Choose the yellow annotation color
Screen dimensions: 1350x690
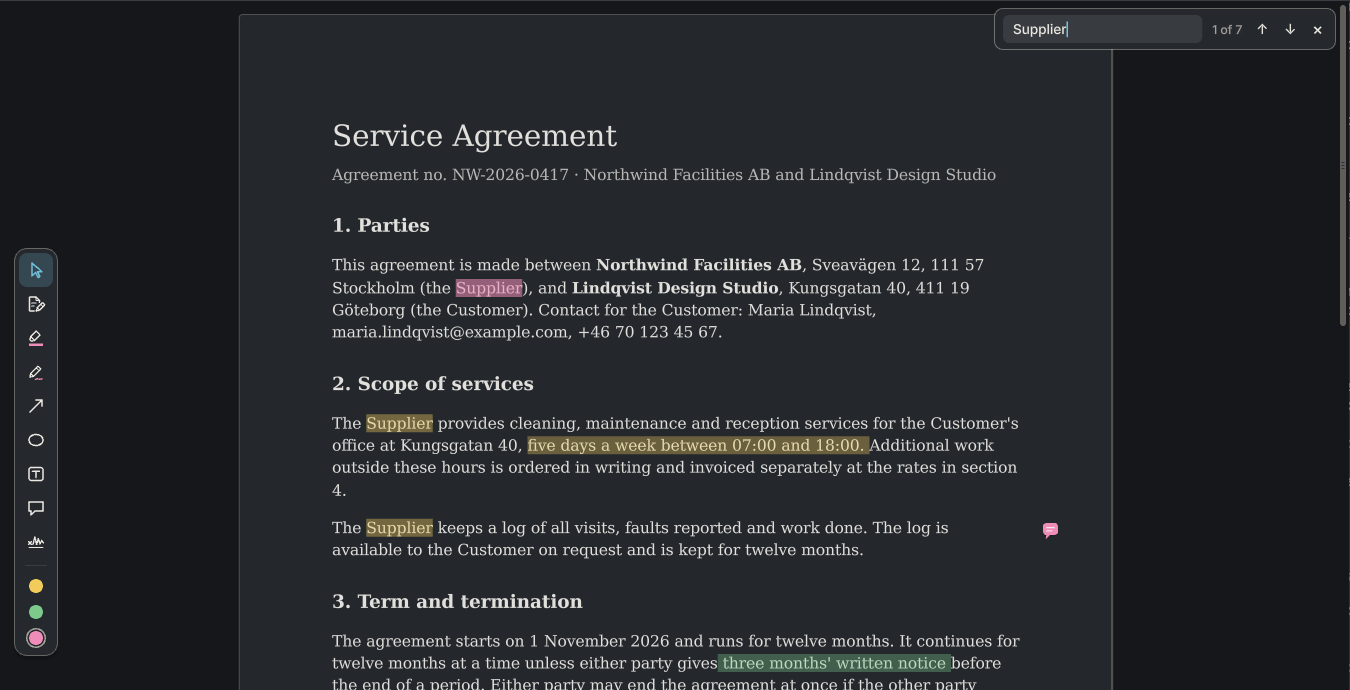[36, 586]
